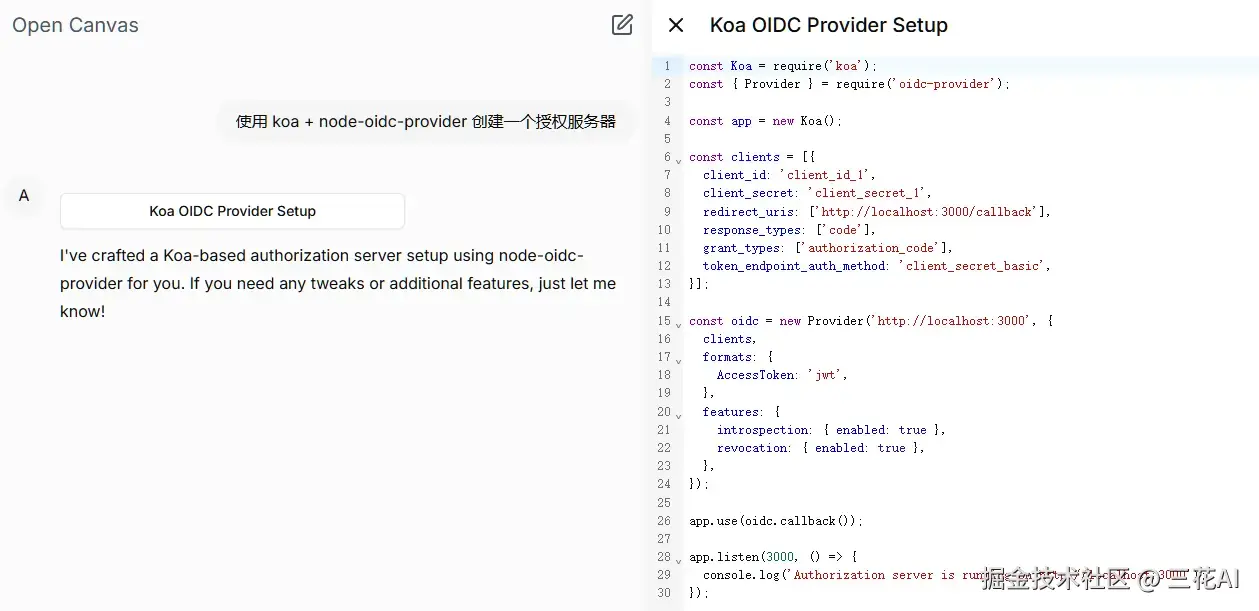
Task: Collapse the clients array at line 6
Action: pyautogui.click(x=678, y=160)
